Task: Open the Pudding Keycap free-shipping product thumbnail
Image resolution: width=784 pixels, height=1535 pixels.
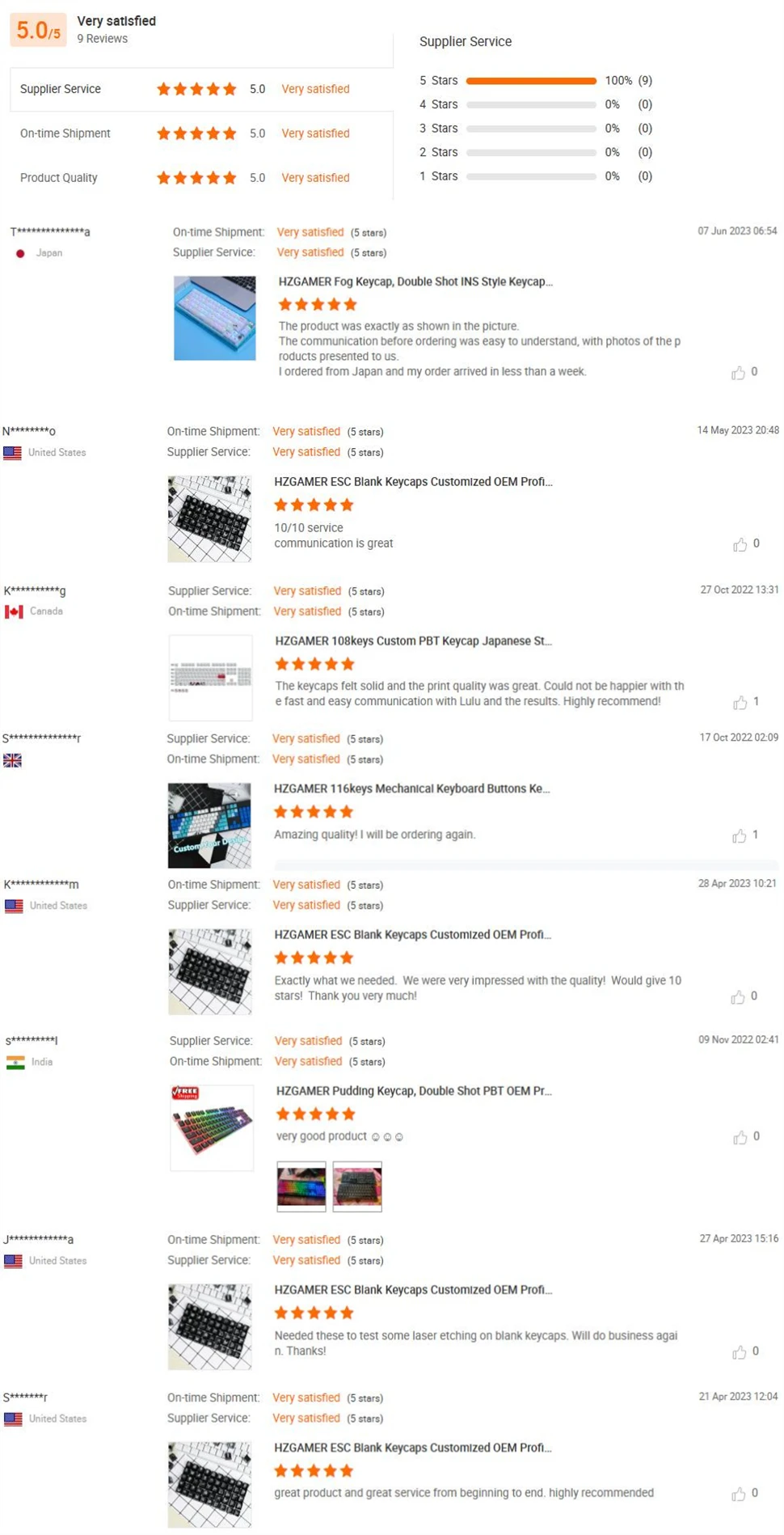Action: tap(212, 1127)
